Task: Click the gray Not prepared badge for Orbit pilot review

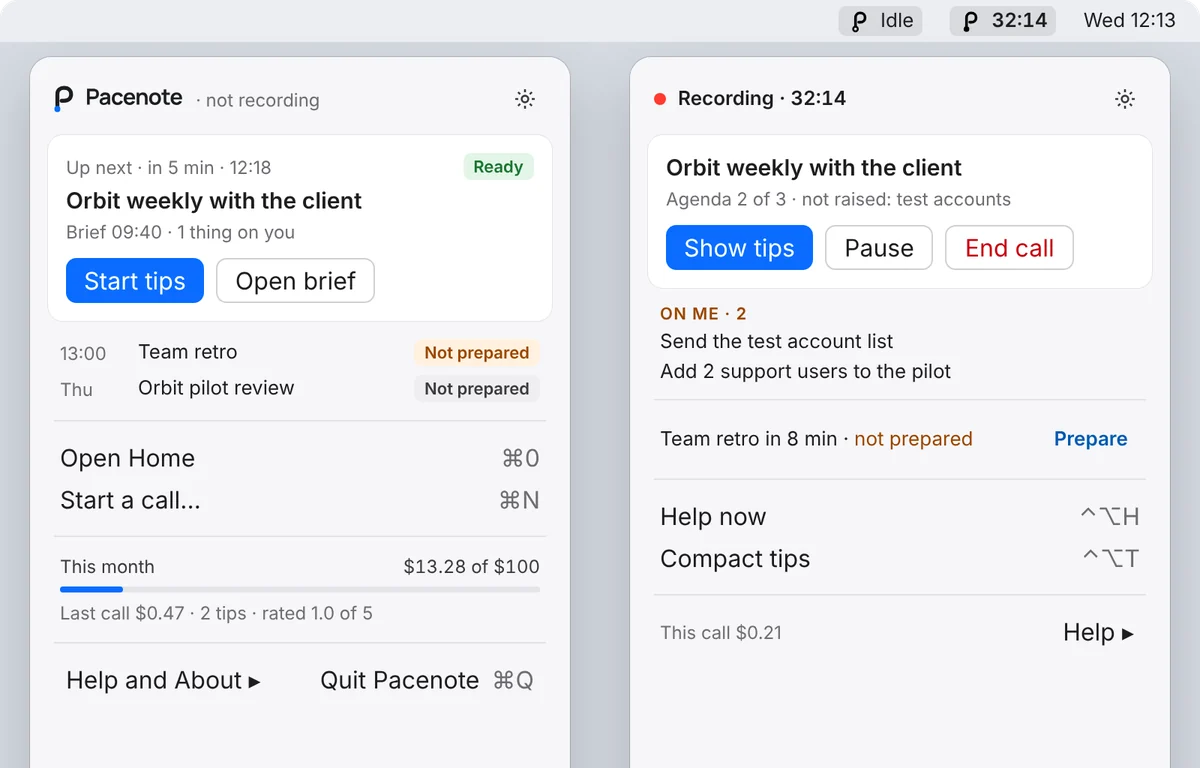Action: click(x=477, y=389)
